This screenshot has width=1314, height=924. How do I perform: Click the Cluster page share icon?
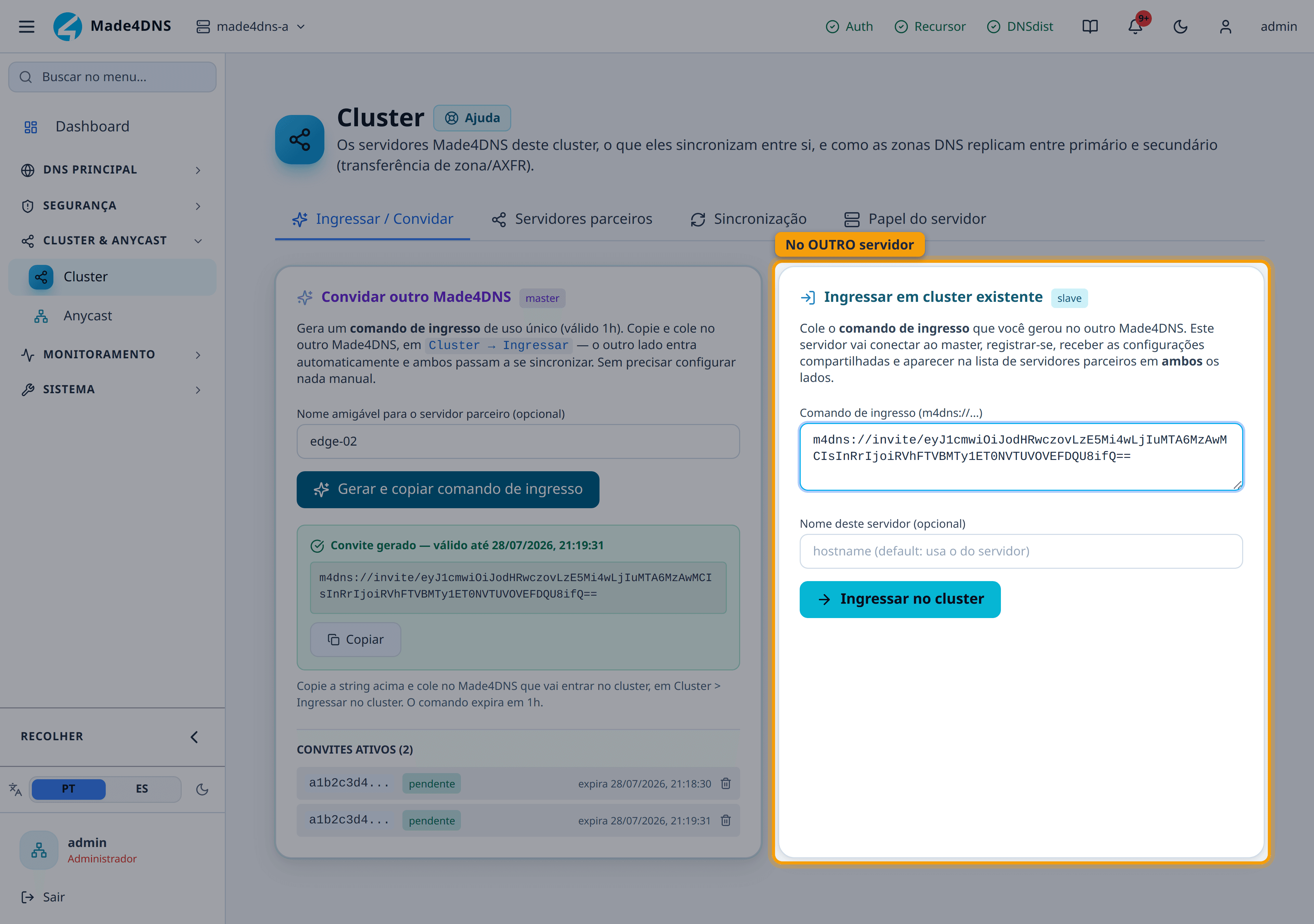click(300, 140)
